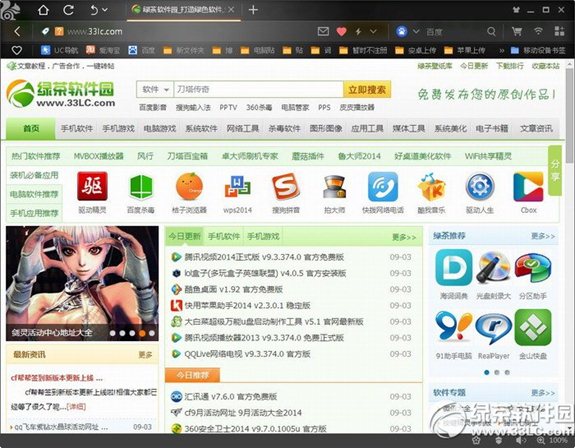Image resolution: width=575 pixels, height=448 pixels.
Task: Click the WiFi sharing icon in toolbar
Action: click(538, 31)
